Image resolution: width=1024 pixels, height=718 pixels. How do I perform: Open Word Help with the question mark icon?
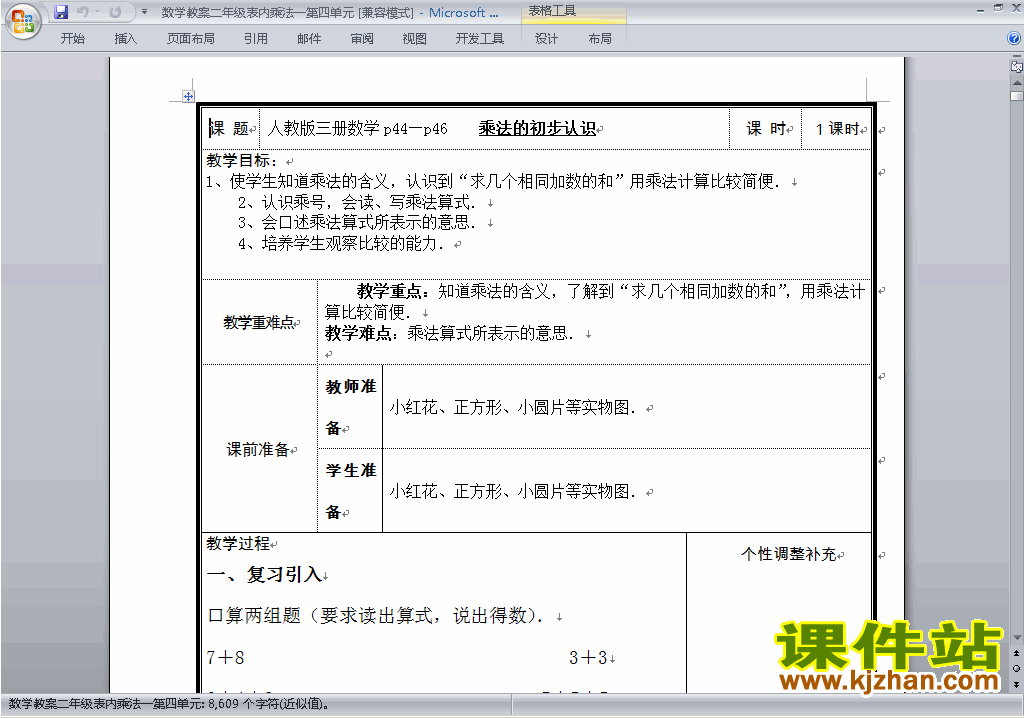coord(1014,39)
